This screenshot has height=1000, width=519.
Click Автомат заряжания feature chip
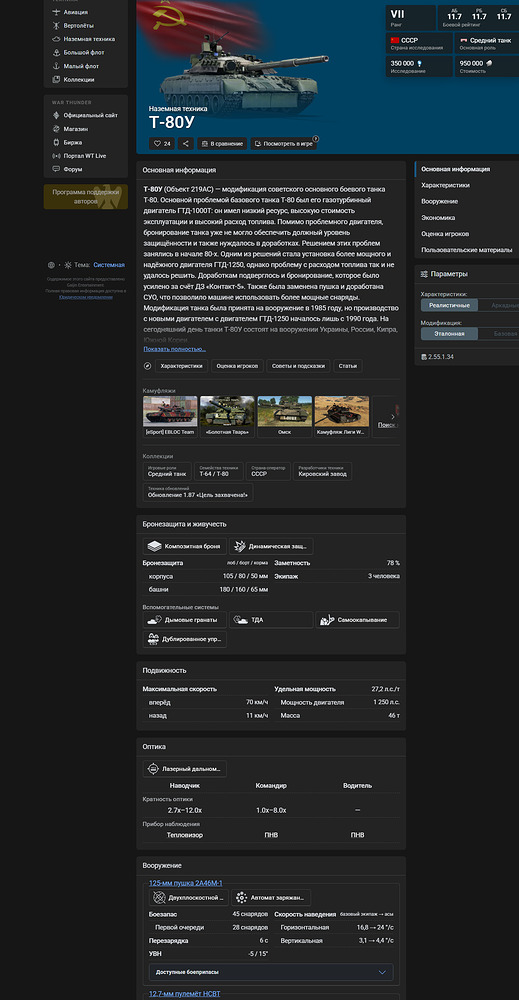pos(271,898)
